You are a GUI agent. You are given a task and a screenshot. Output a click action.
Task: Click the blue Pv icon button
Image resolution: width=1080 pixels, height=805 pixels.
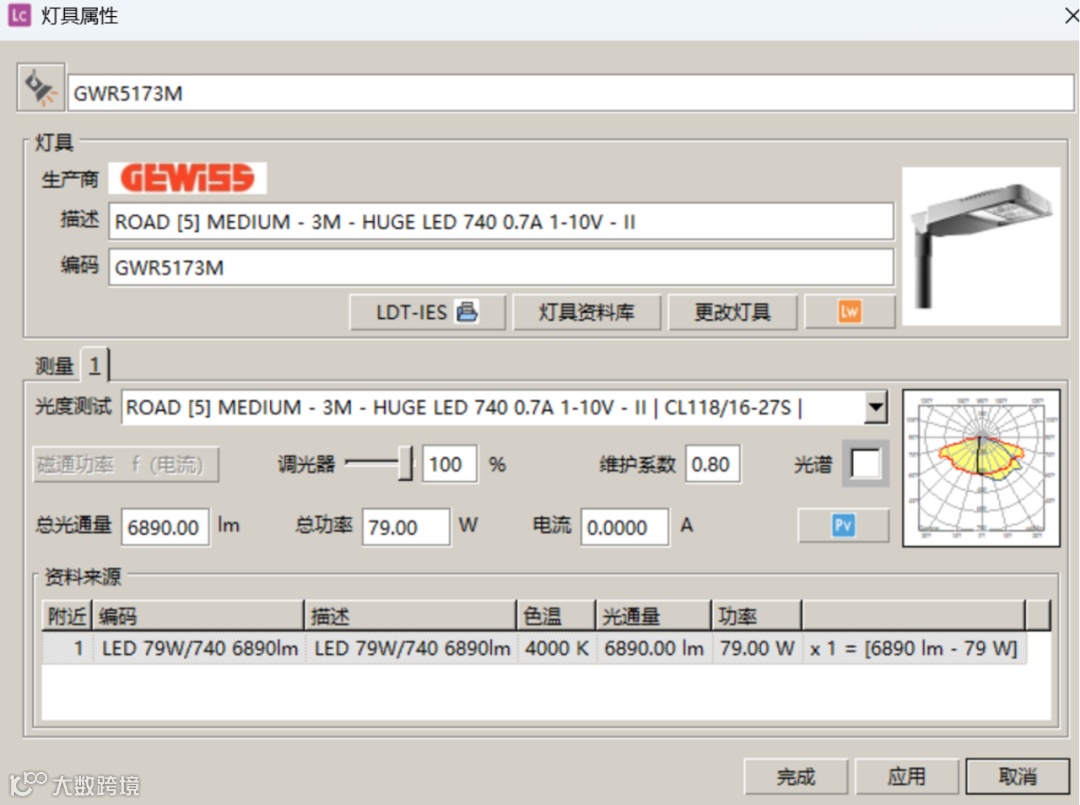(843, 526)
